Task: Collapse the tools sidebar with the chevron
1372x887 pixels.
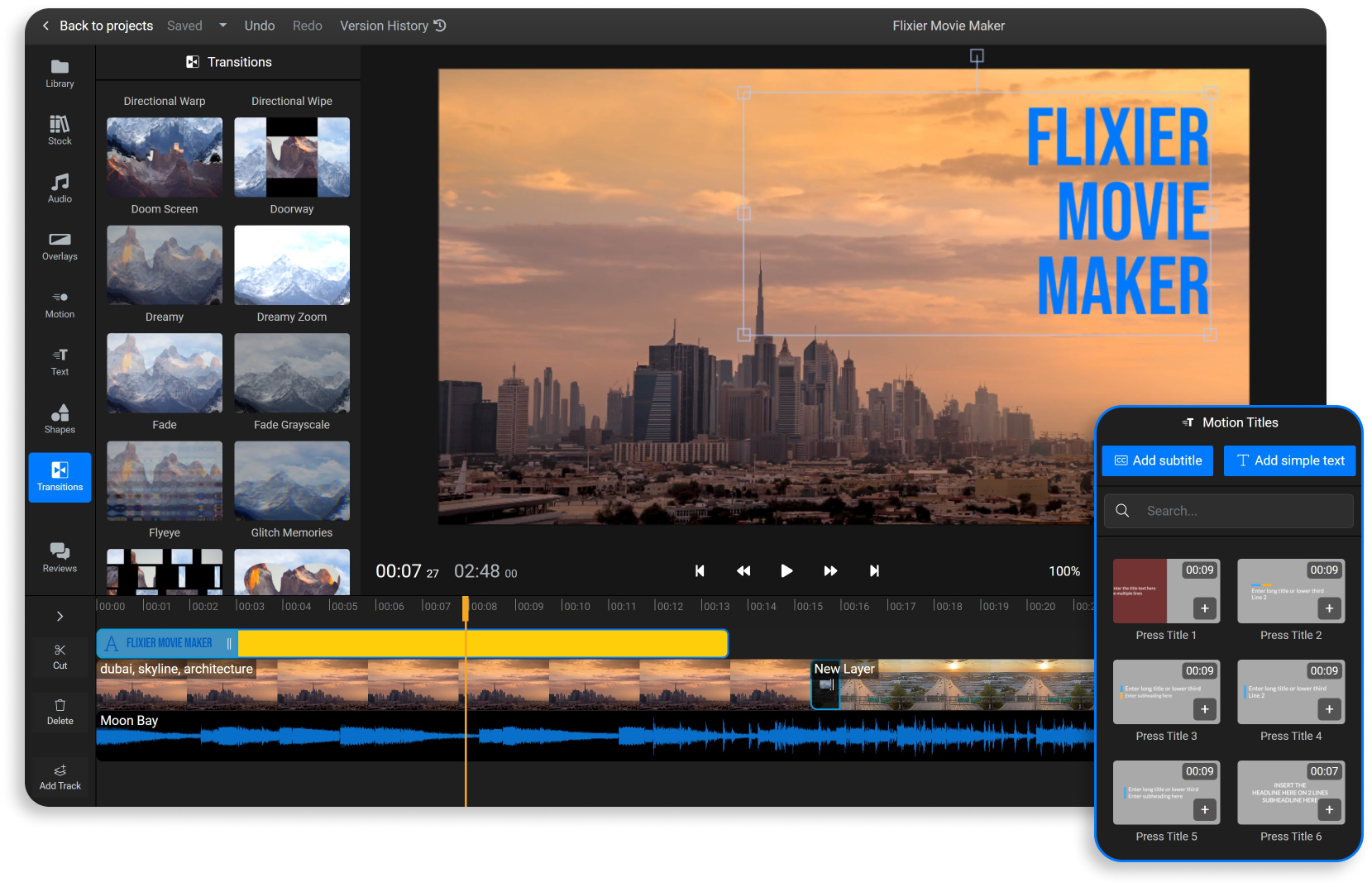Action: [x=59, y=616]
